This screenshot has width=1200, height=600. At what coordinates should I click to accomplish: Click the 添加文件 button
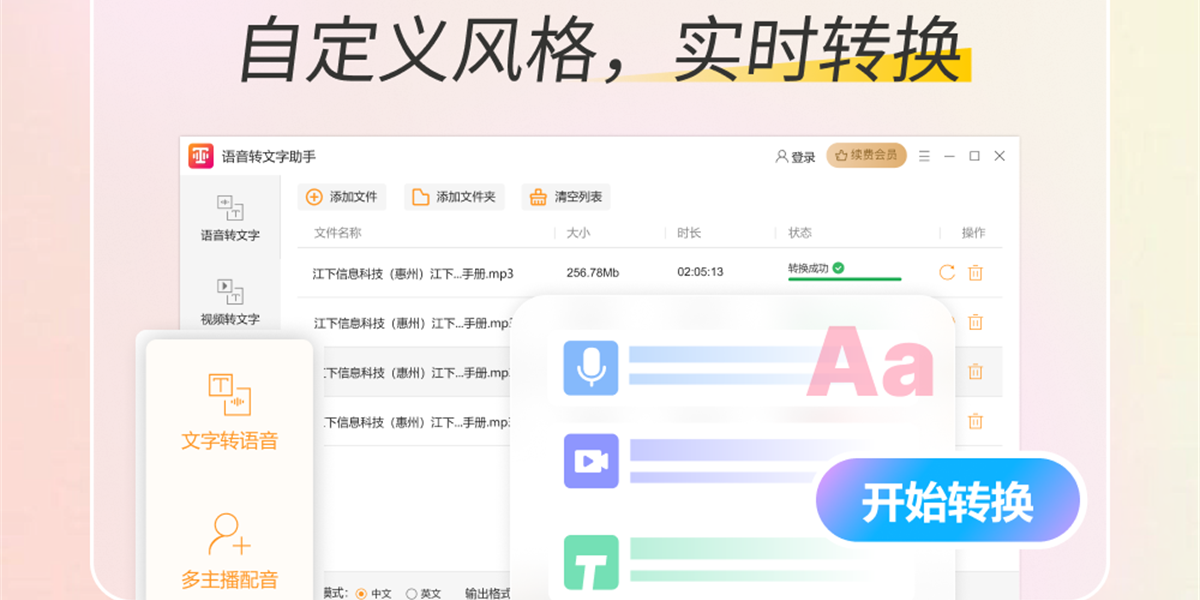(x=342, y=197)
